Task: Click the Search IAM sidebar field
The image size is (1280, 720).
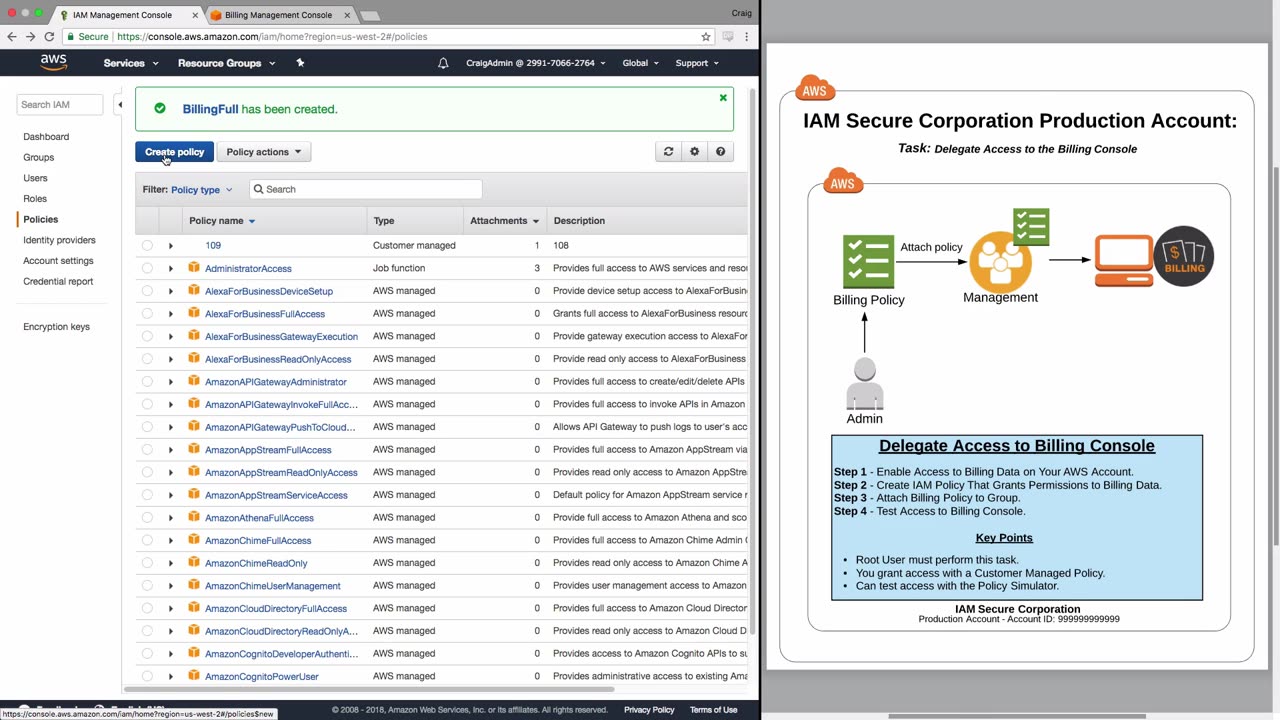Action: pyautogui.click(x=60, y=104)
